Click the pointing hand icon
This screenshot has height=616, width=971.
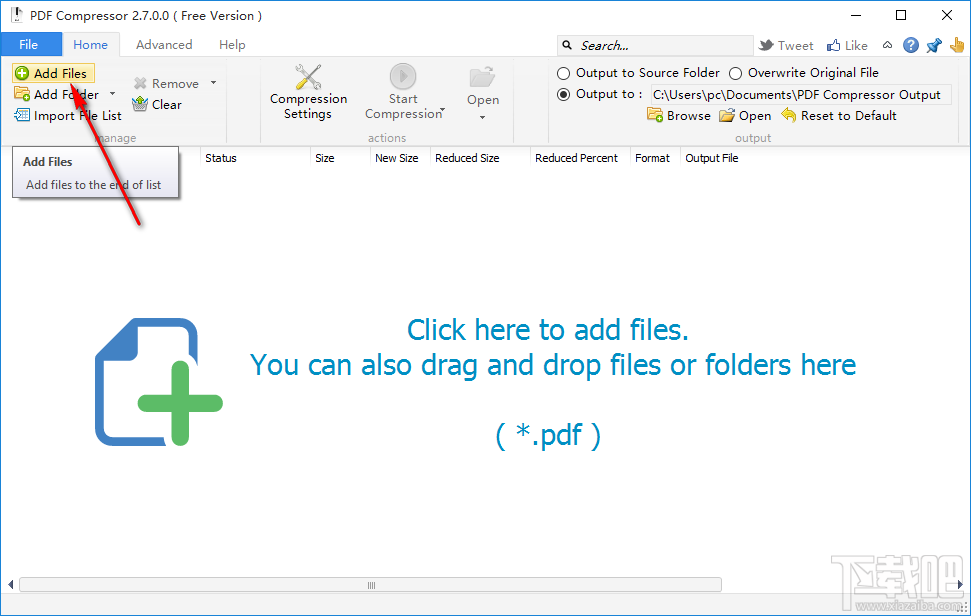(x=957, y=45)
